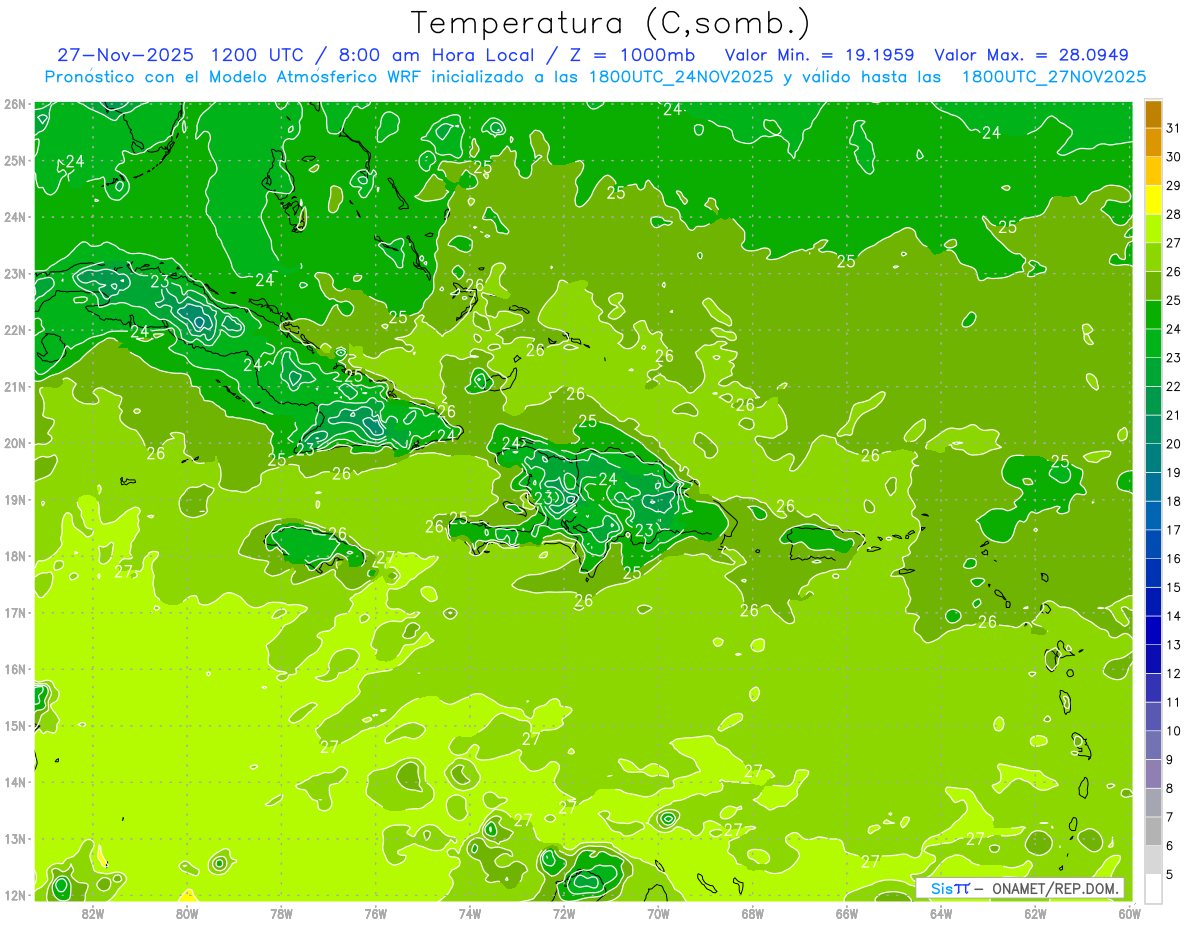This screenshot has height=927, width=1200.
Task: Click the 70W longitude axis label
Action: (658, 913)
